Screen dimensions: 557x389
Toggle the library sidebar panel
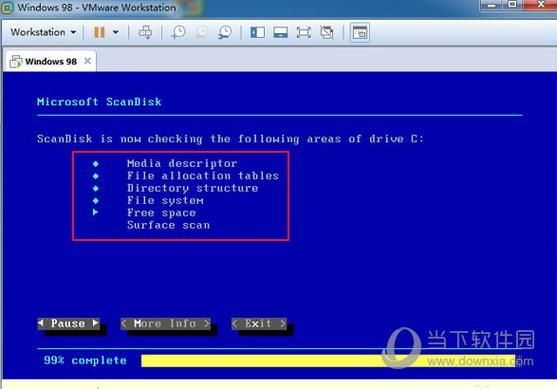point(258,32)
